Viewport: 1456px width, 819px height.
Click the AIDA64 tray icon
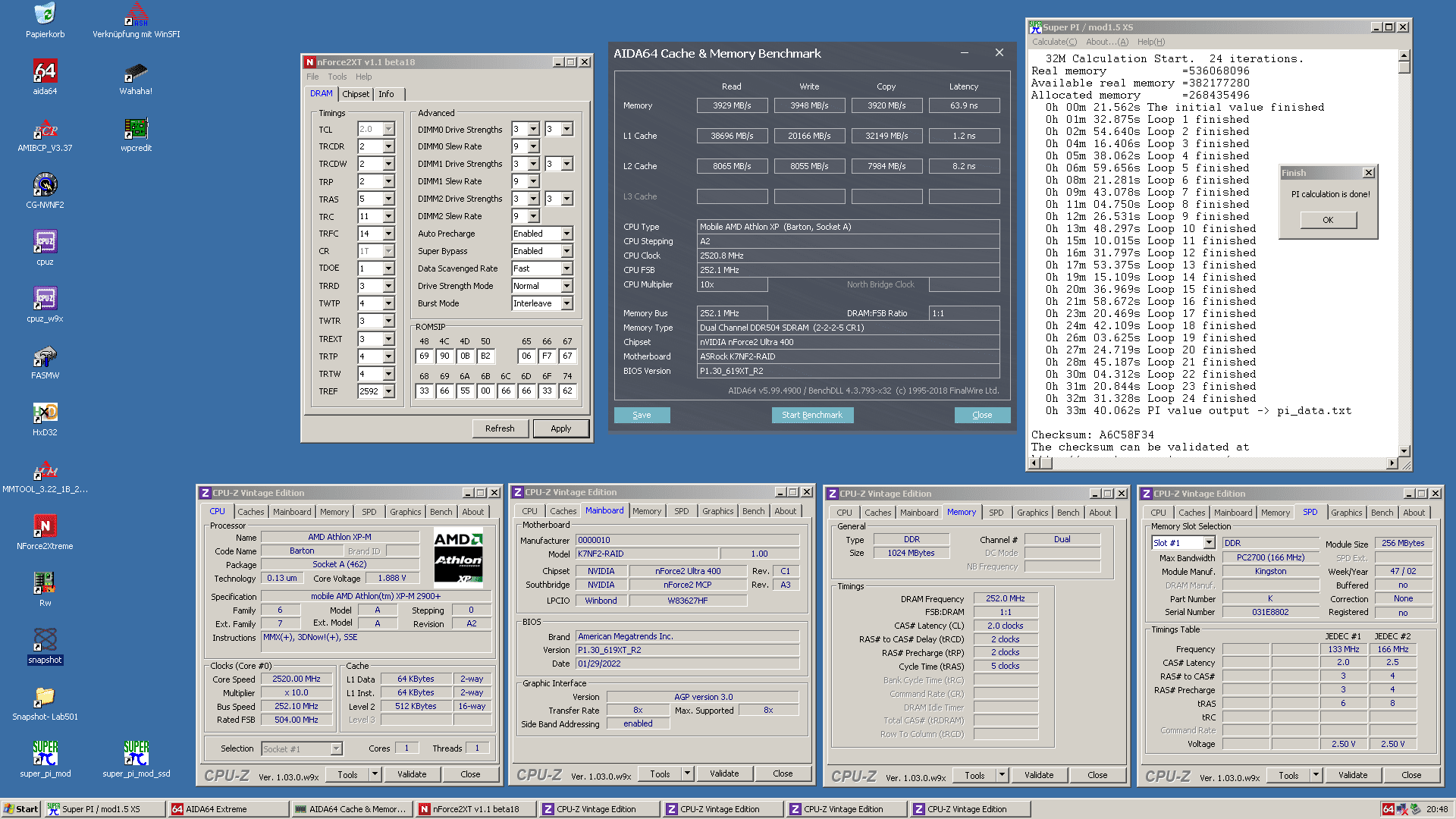[1388, 809]
